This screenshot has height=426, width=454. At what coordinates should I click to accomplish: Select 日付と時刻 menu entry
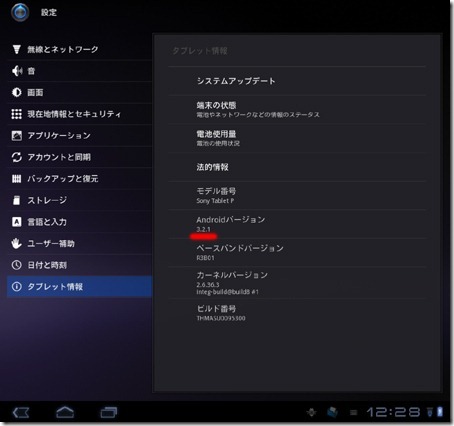79,265
